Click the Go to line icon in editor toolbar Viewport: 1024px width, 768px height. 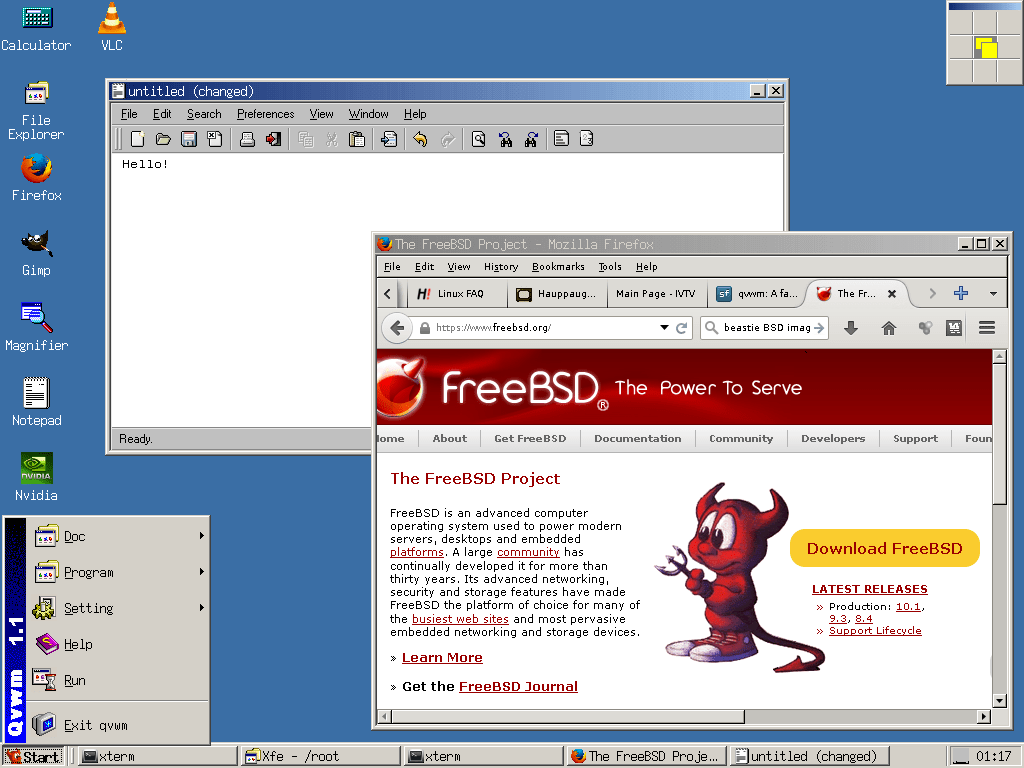click(x=389, y=139)
